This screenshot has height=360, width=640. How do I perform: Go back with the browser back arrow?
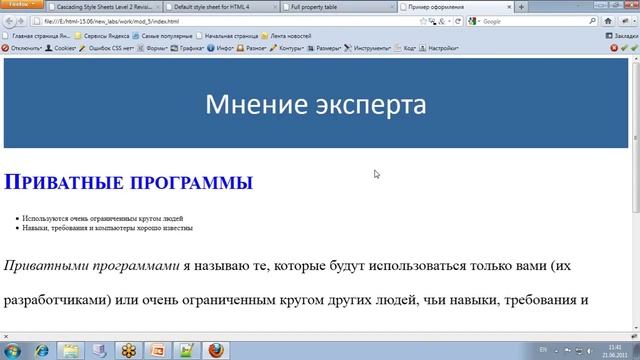pos(9,21)
